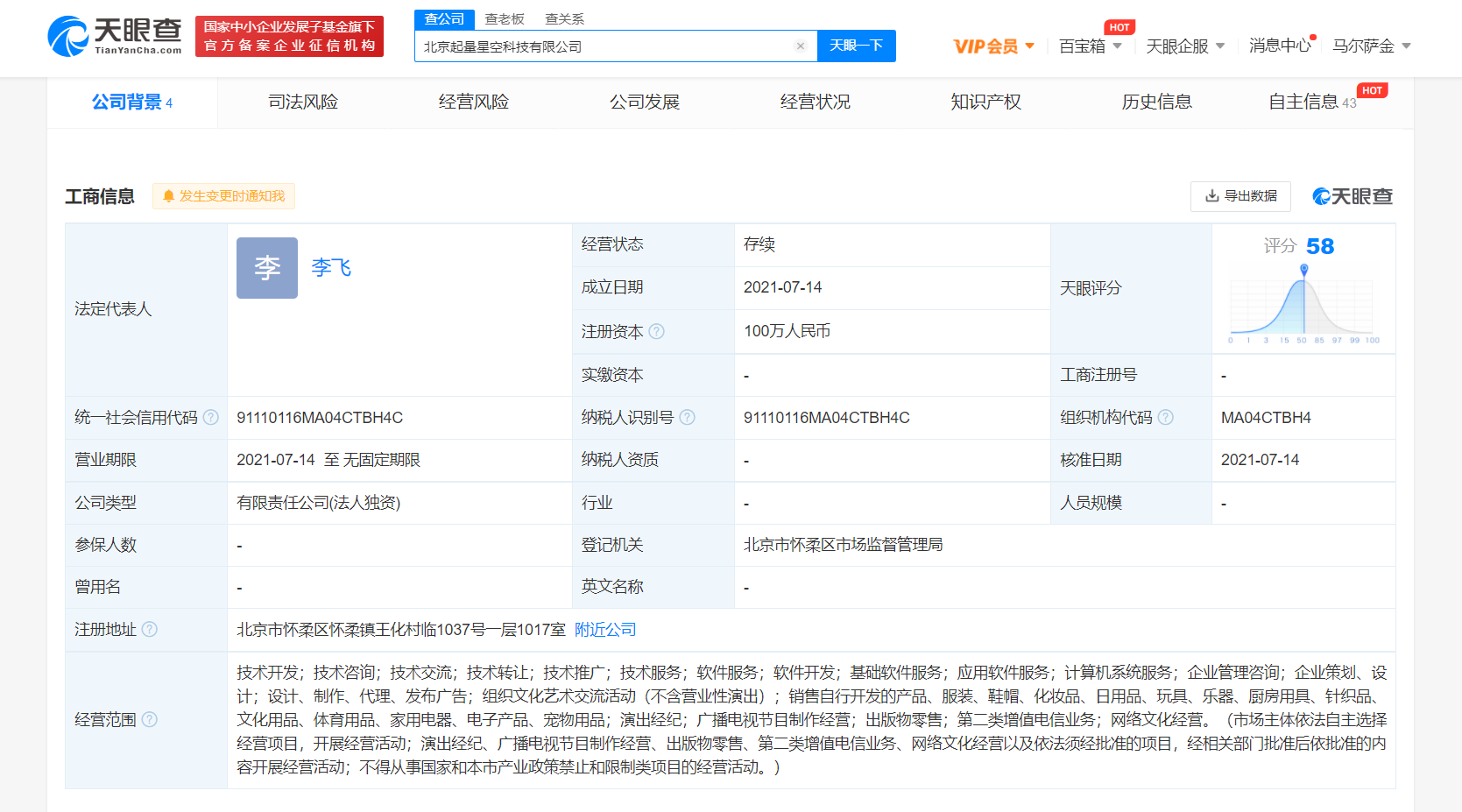Click the 天眼一下 search button
Screen dimensions: 1462x812
[x=857, y=46]
